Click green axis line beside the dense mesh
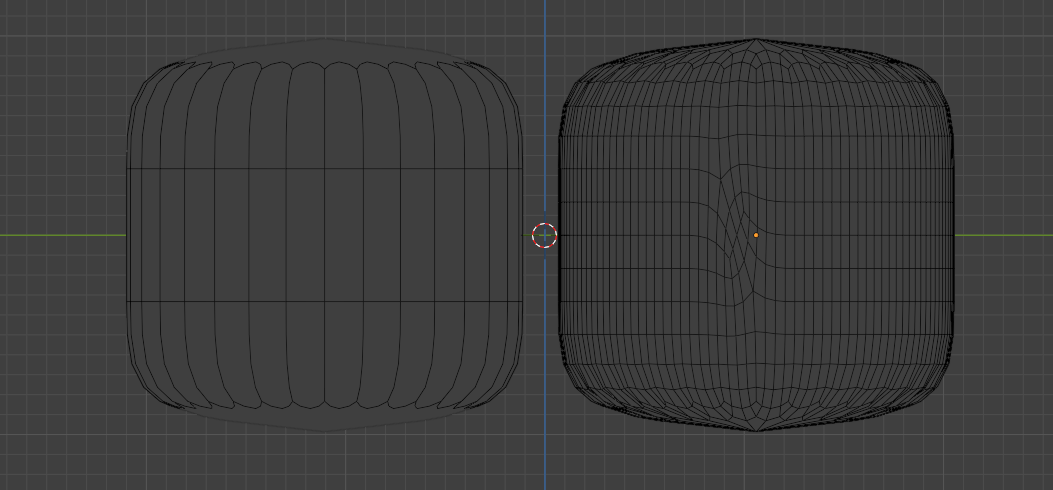This screenshot has height=490, width=1053. pyautogui.click(x=1004, y=236)
